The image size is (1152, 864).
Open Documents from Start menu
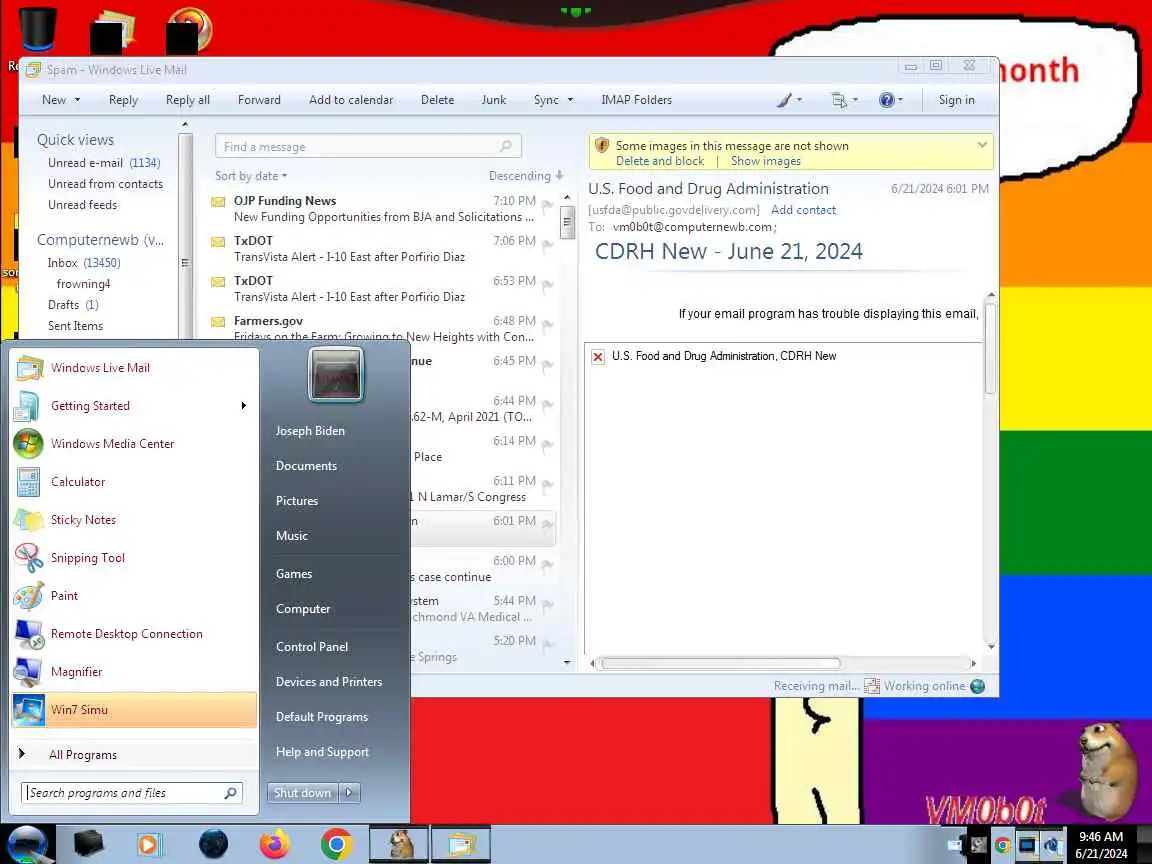pyautogui.click(x=306, y=466)
